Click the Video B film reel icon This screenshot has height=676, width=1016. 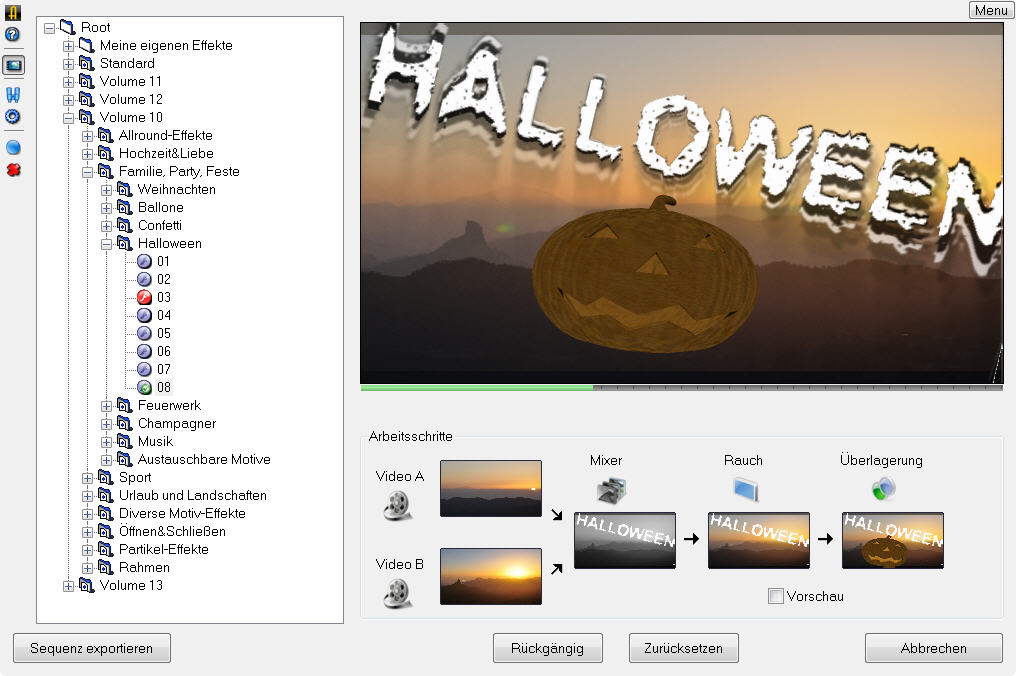point(397,593)
